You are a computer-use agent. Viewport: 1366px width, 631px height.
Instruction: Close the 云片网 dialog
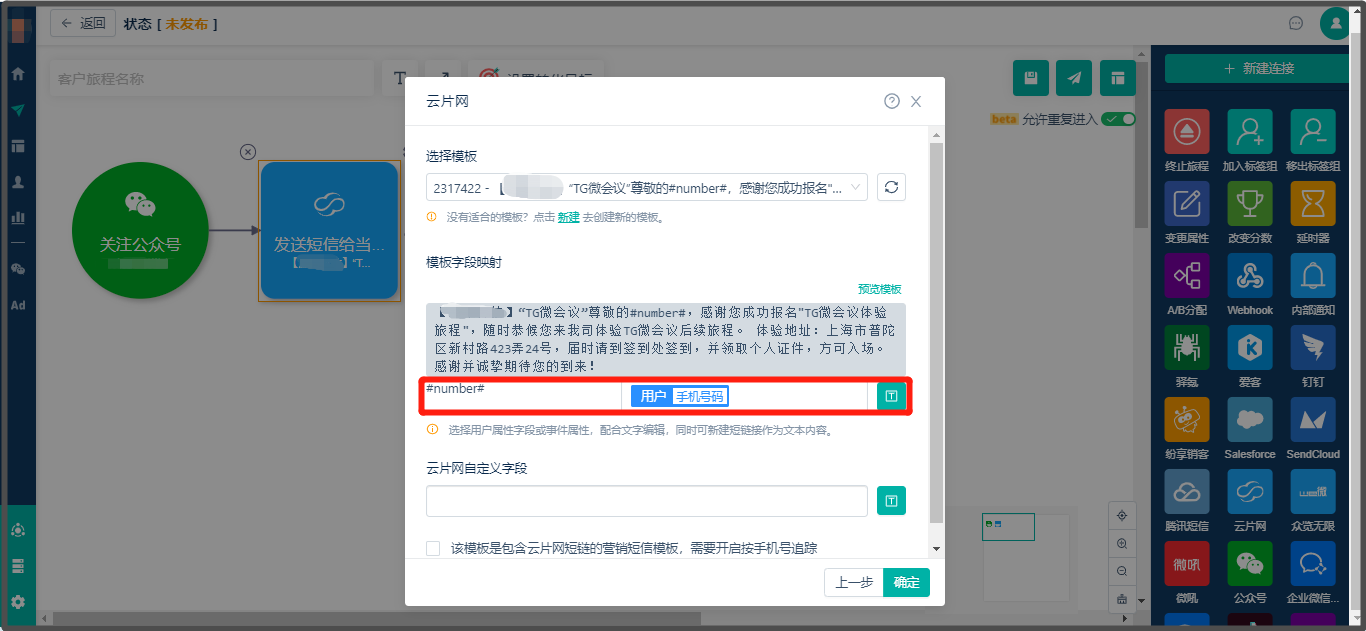click(x=916, y=102)
